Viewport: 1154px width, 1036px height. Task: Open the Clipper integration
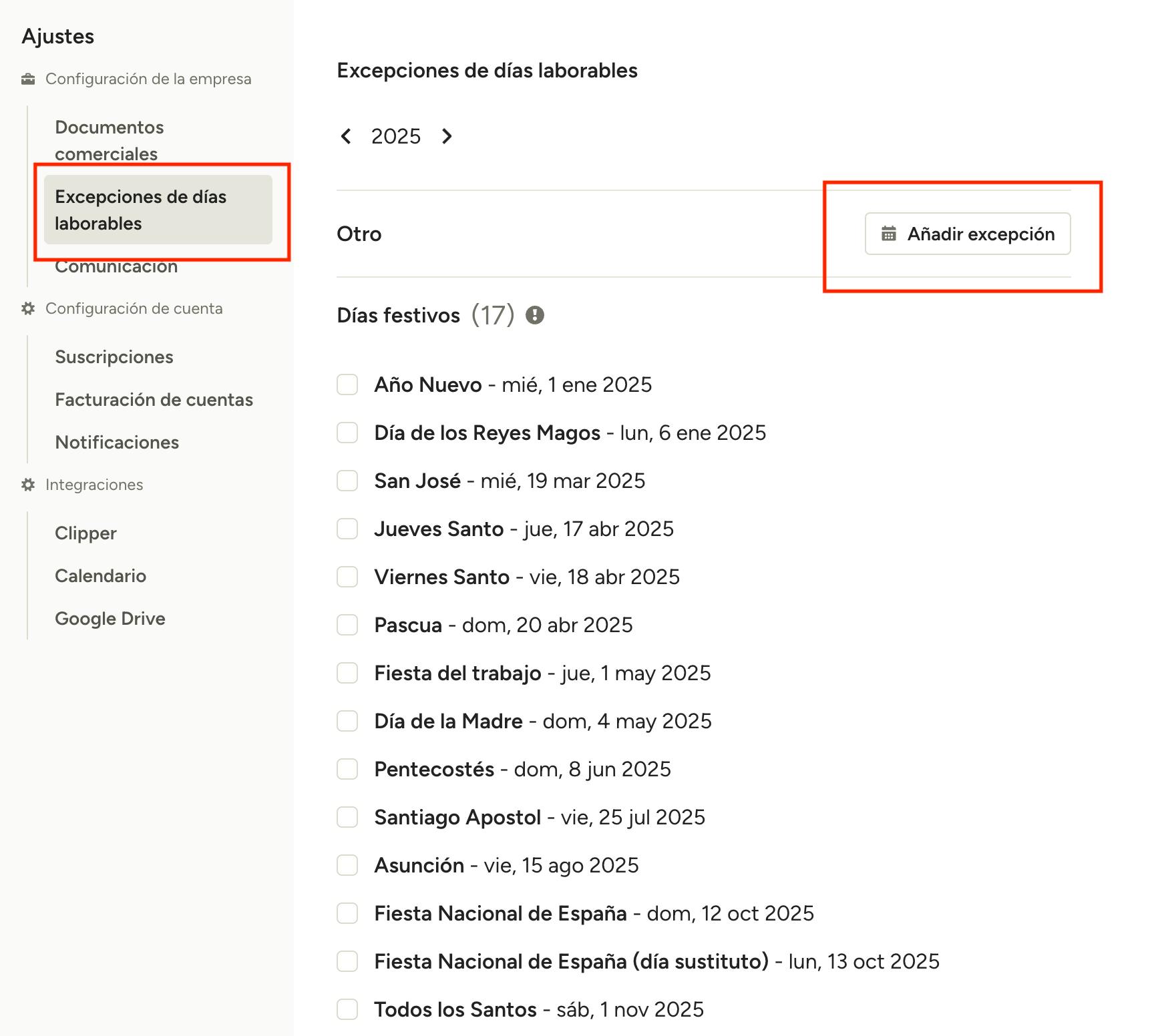pyautogui.click(x=85, y=533)
